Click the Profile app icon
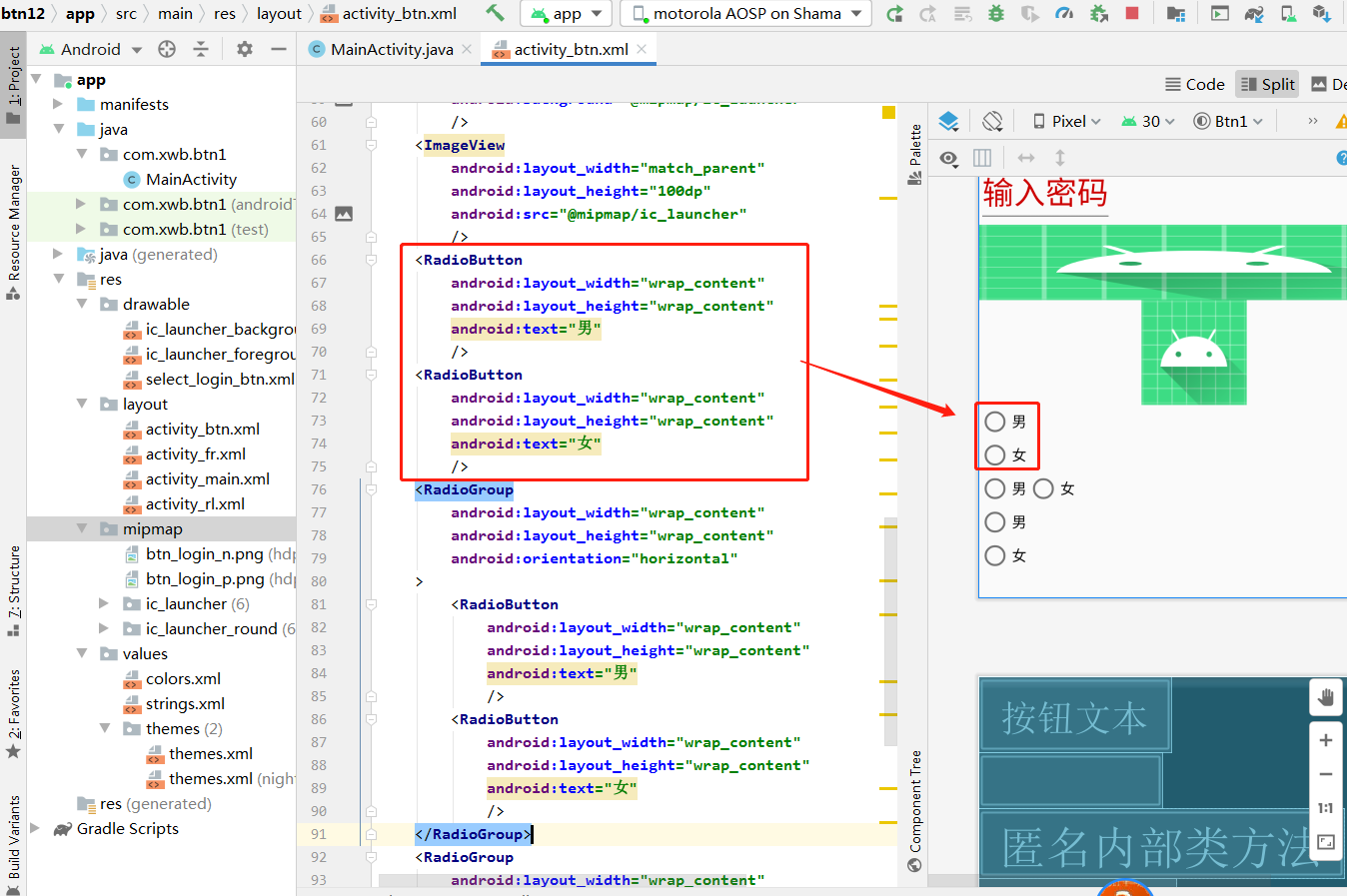This screenshot has width=1347, height=896. (1065, 14)
